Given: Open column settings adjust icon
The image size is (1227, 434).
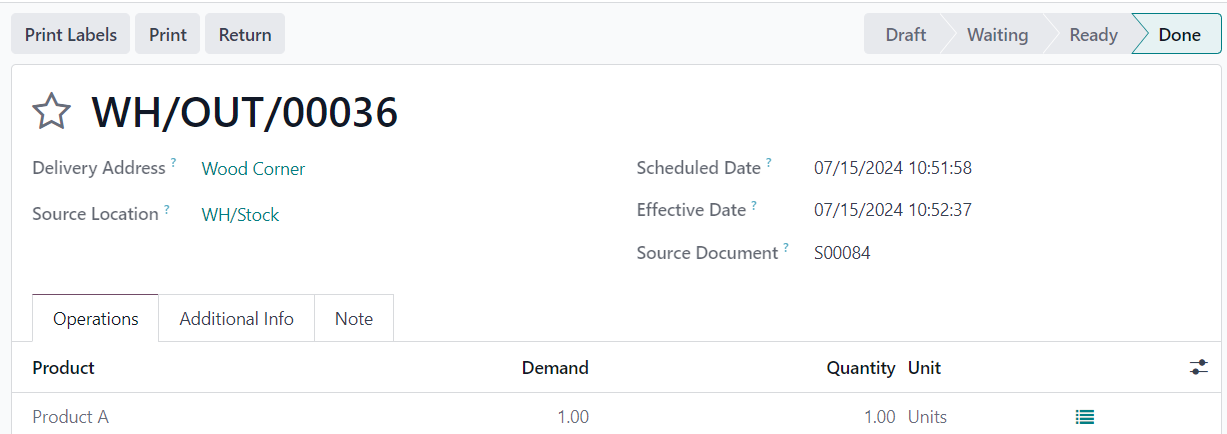Looking at the screenshot, I should pos(1199,368).
